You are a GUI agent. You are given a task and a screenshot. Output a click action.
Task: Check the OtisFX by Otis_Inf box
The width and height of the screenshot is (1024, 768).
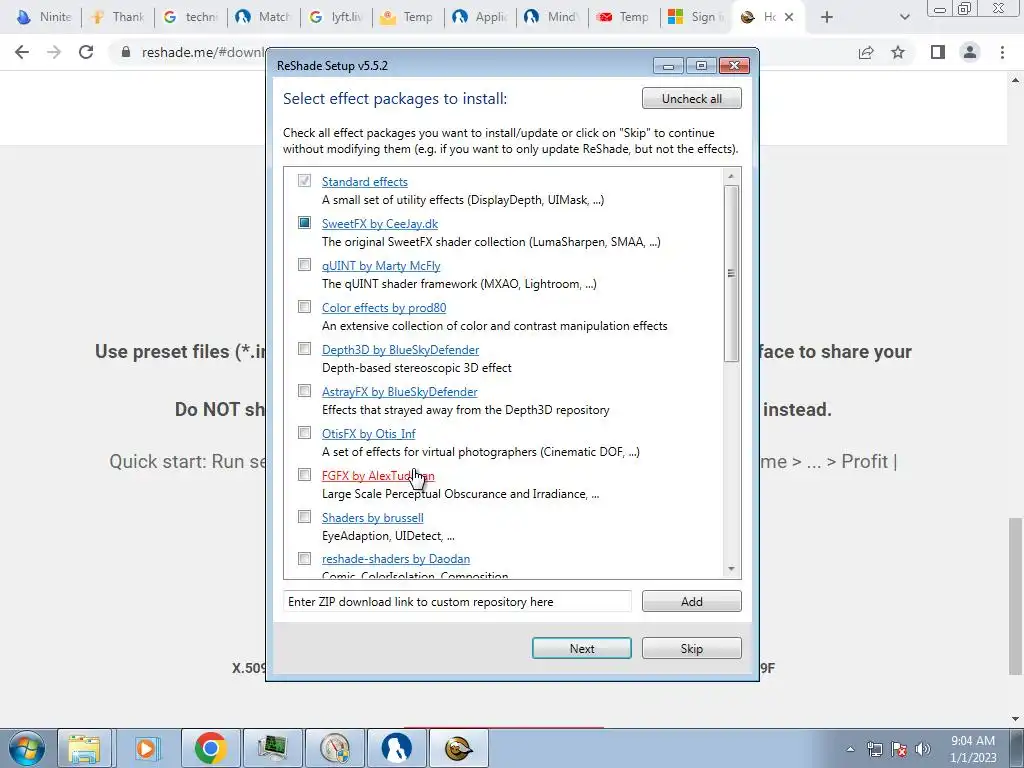click(x=304, y=432)
